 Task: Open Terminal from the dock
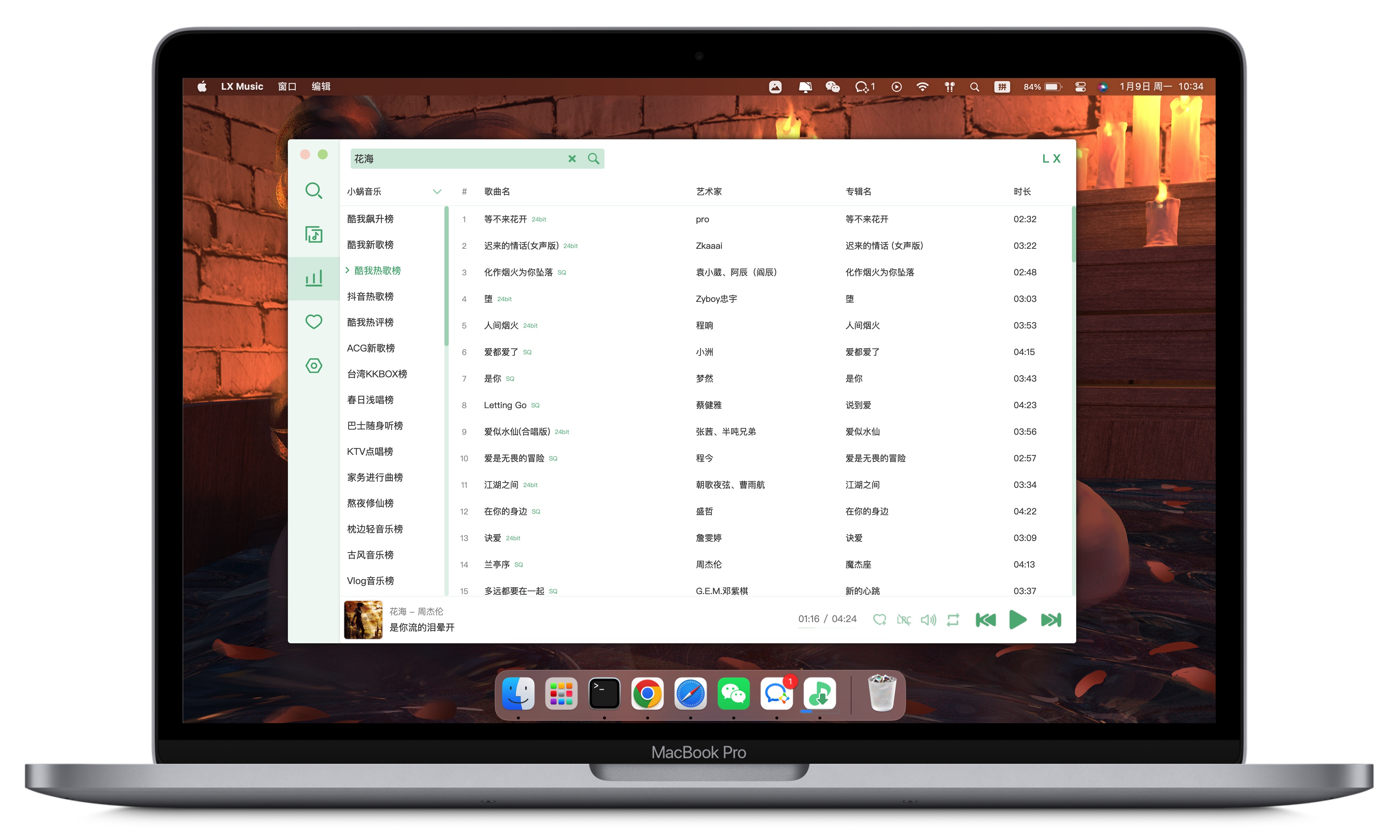coord(604,693)
